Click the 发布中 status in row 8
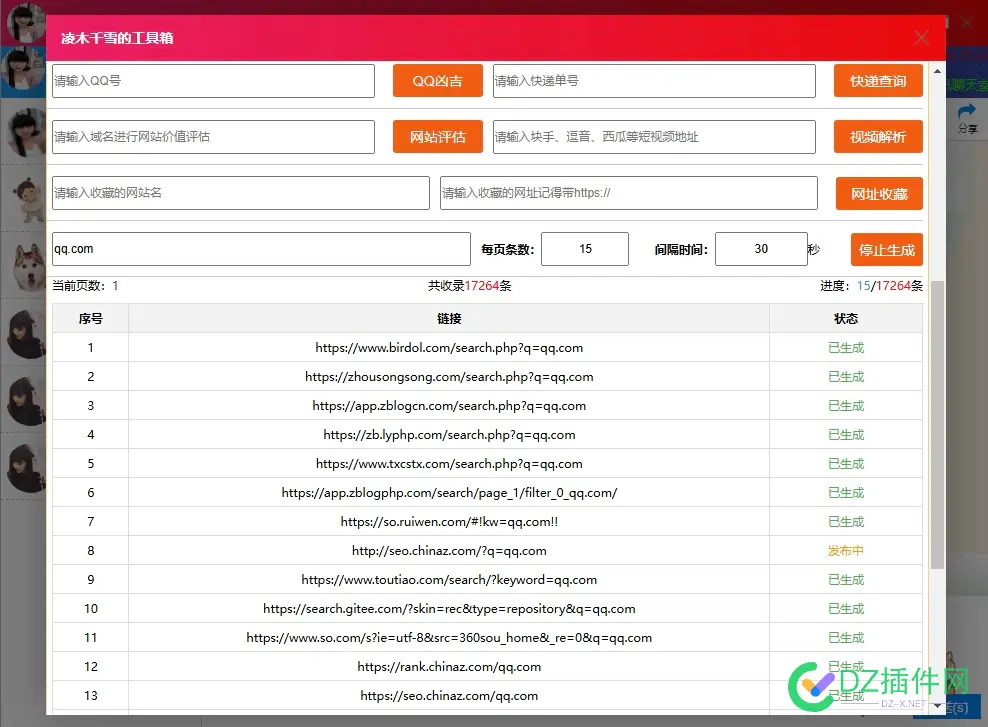Image resolution: width=988 pixels, height=727 pixels. tap(846, 551)
